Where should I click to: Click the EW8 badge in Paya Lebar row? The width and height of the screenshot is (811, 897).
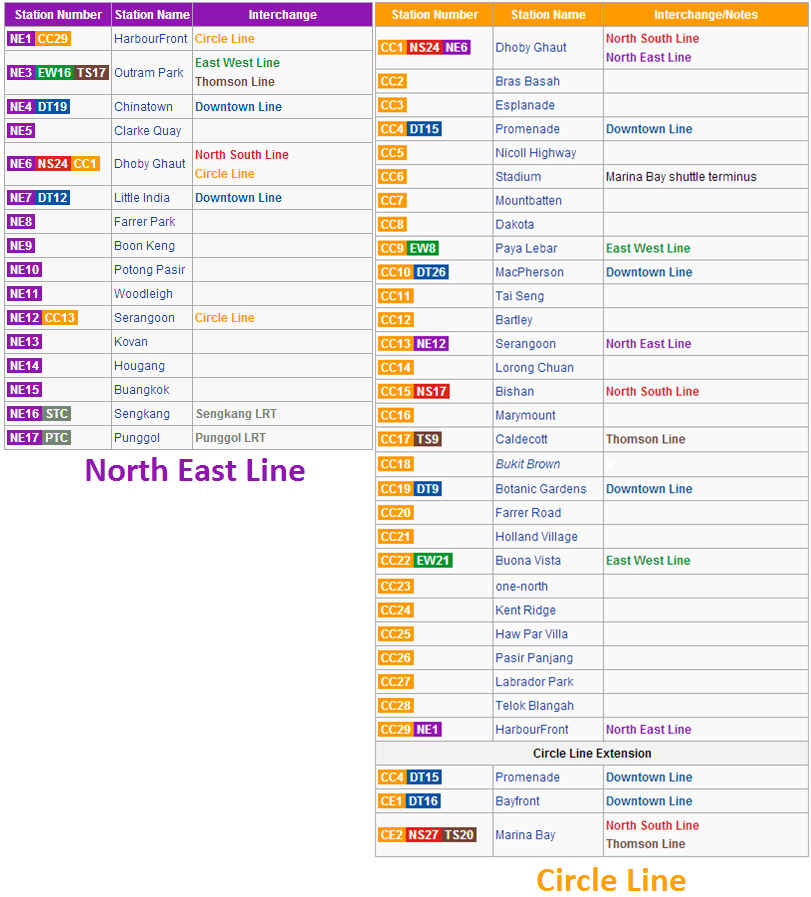(423, 249)
